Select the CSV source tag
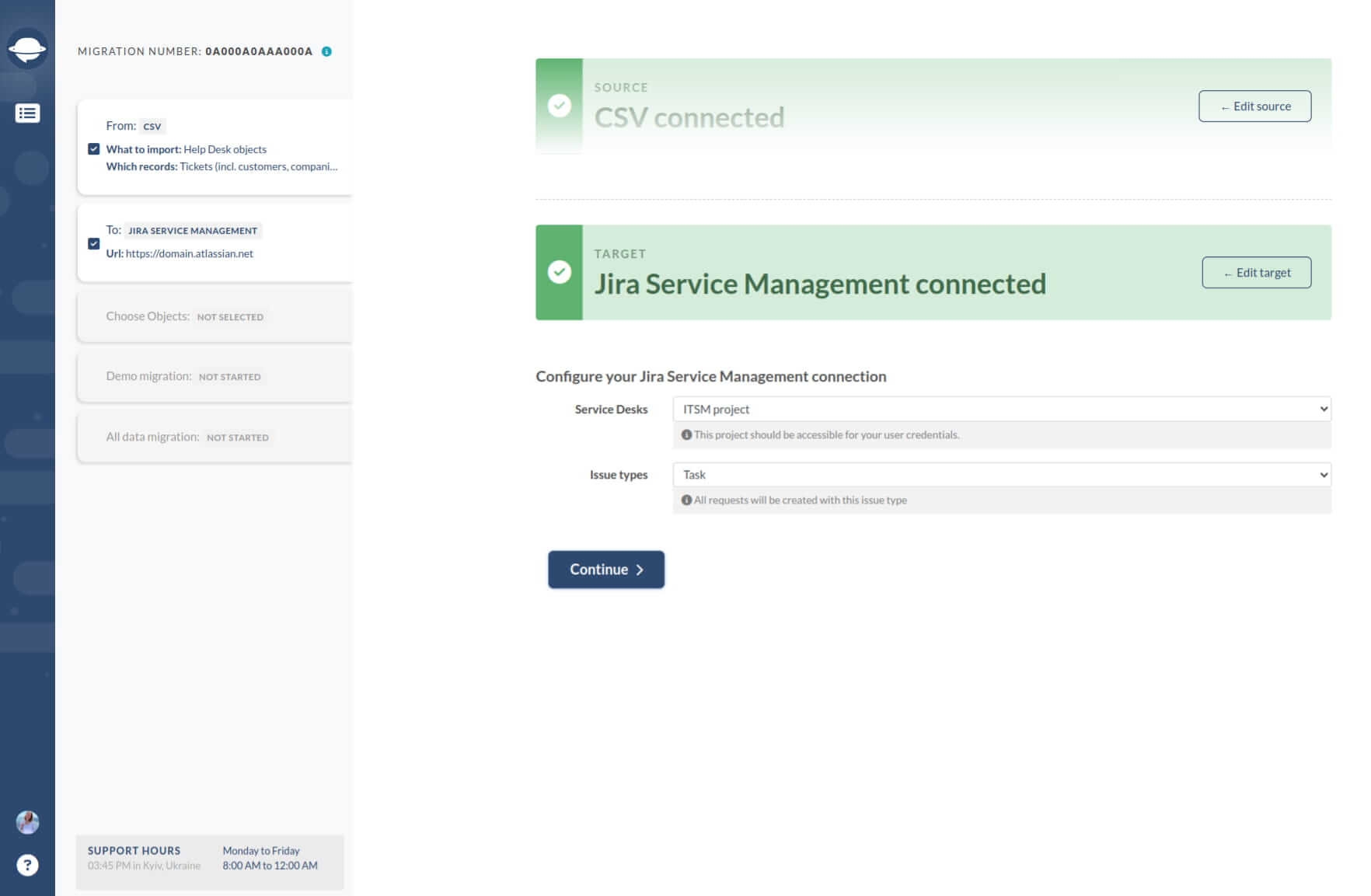 [152, 126]
